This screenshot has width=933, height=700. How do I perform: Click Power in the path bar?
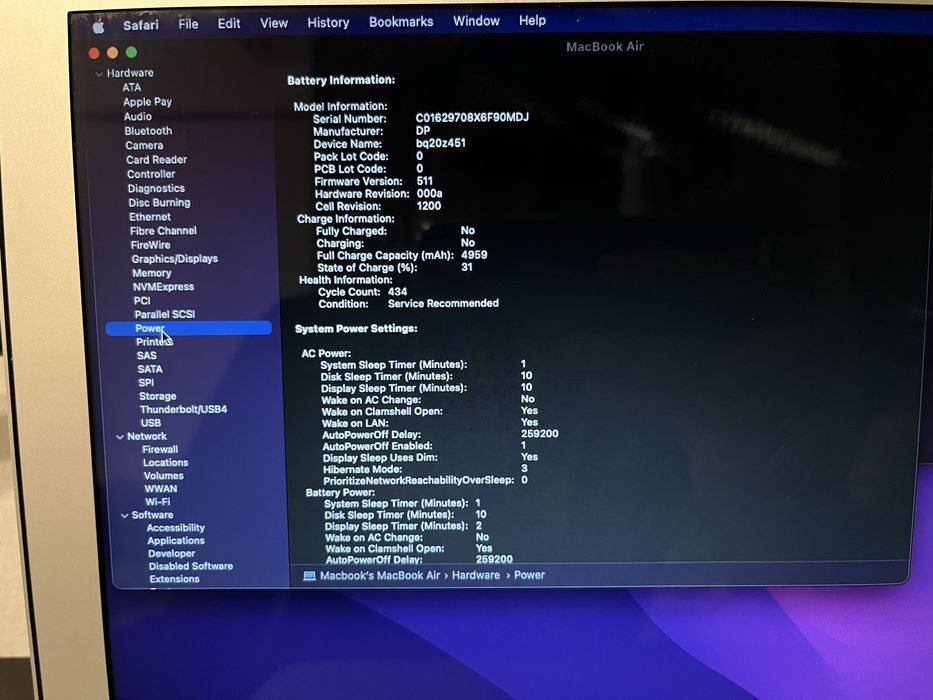pos(529,575)
